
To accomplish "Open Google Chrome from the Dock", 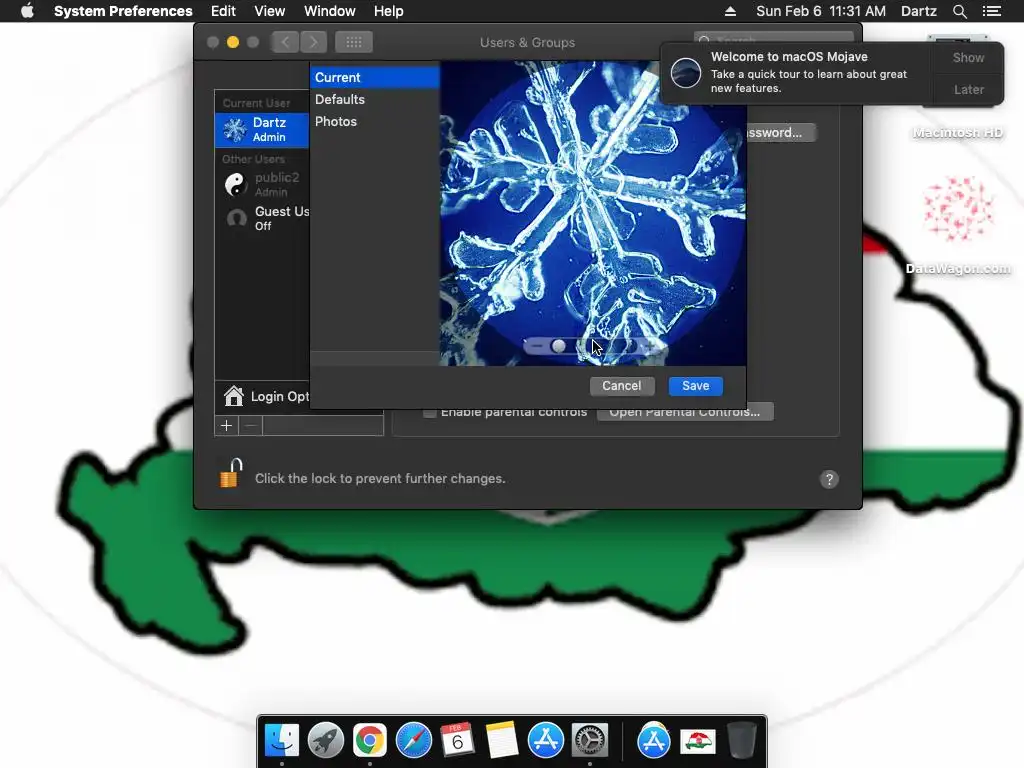I will tap(370, 741).
